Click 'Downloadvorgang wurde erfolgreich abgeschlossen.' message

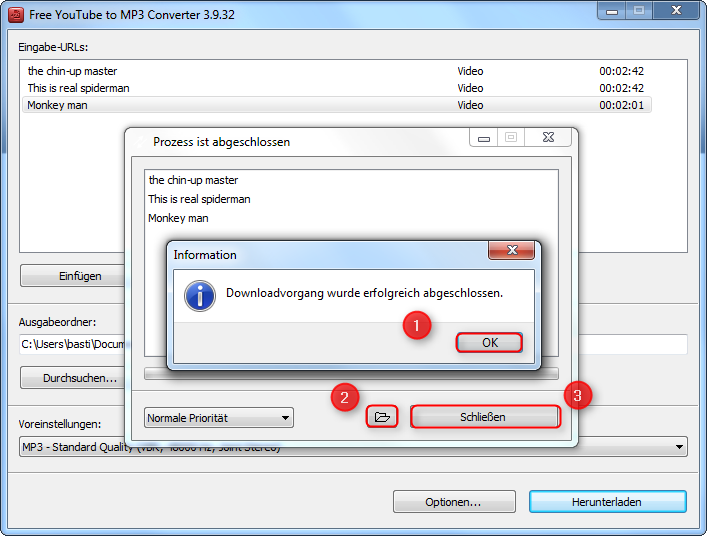364,293
